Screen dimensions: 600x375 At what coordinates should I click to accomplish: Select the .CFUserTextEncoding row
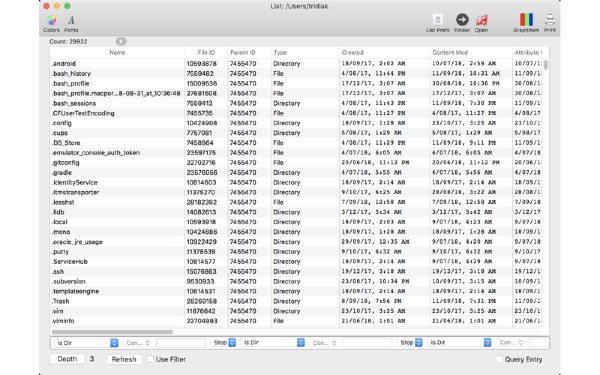click(x=297, y=113)
